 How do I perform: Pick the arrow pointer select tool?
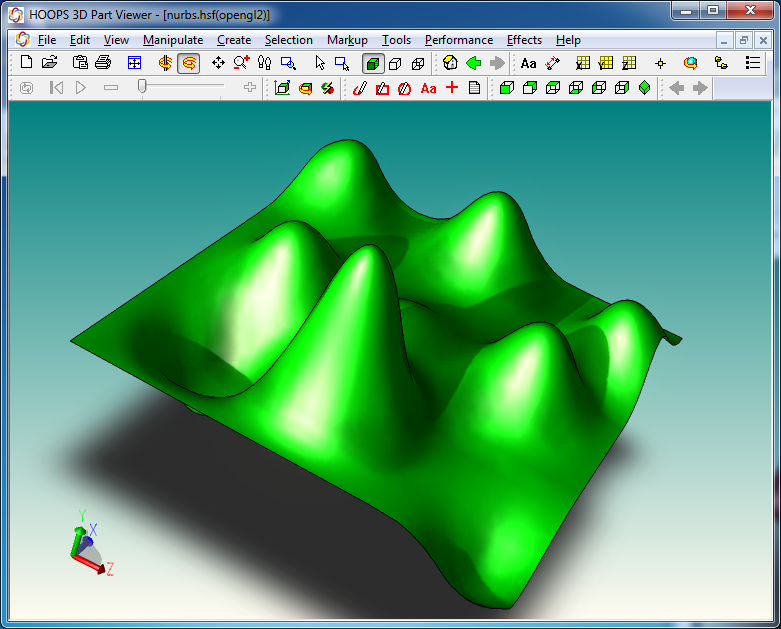[320, 63]
